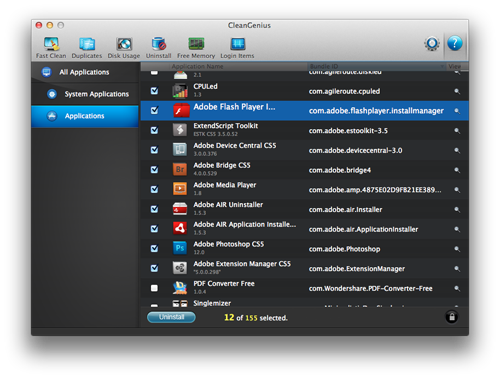Open help with the question mark icon
500x379 pixels.
(x=455, y=43)
